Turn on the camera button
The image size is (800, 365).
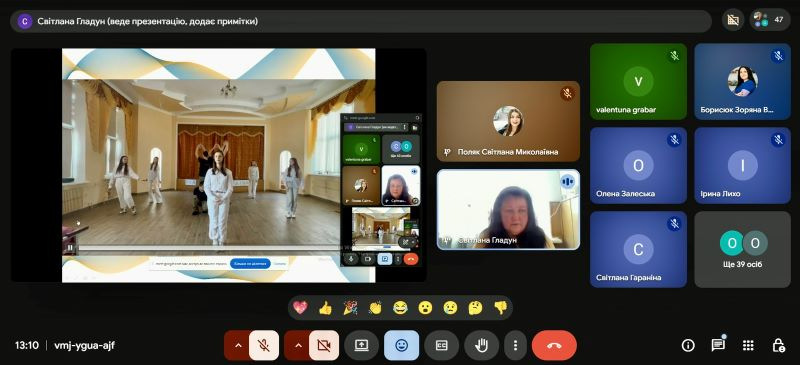click(323, 346)
